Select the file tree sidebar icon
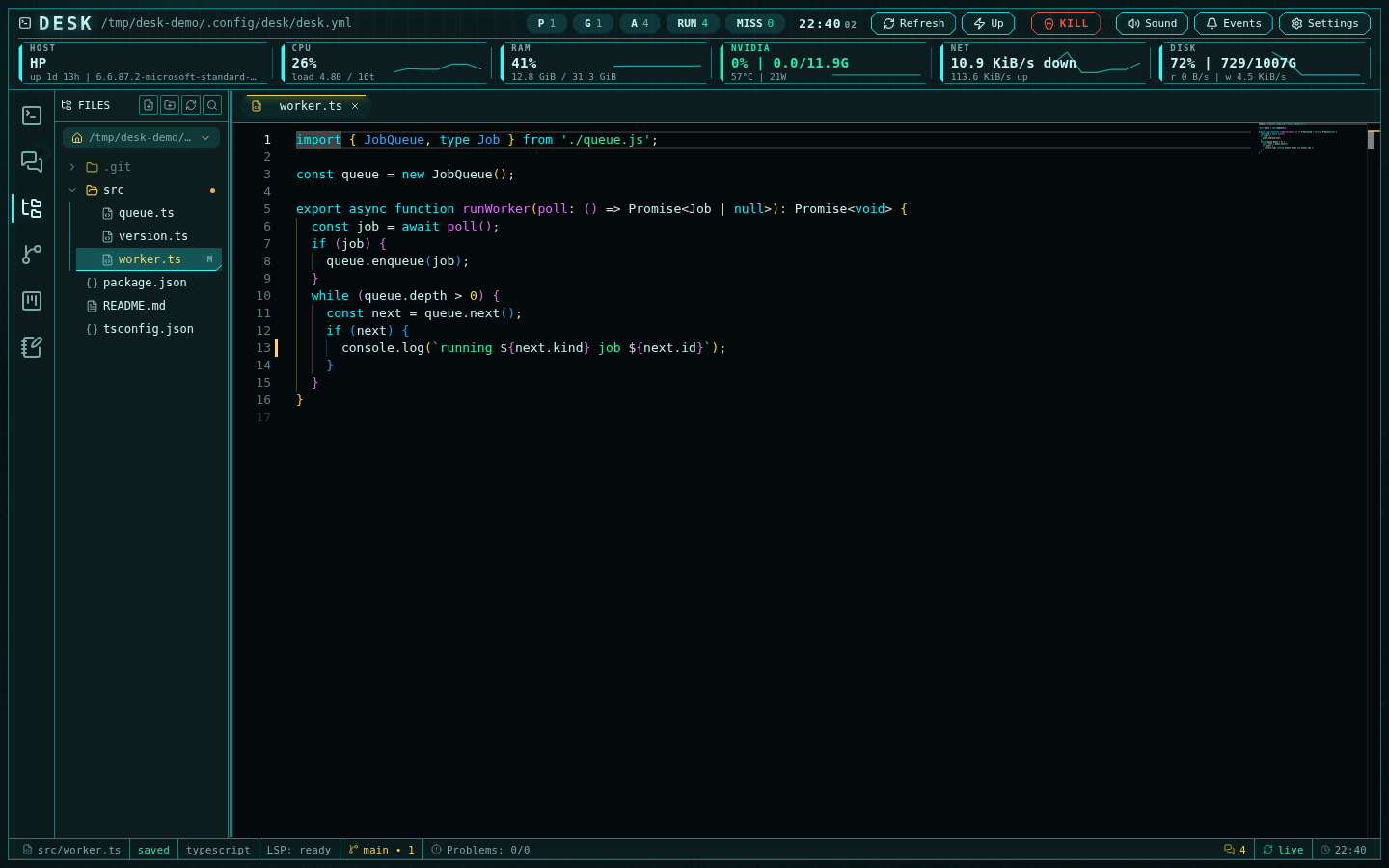The height and width of the screenshot is (868, 1389). pyautogui.click(x=32, y=208)
